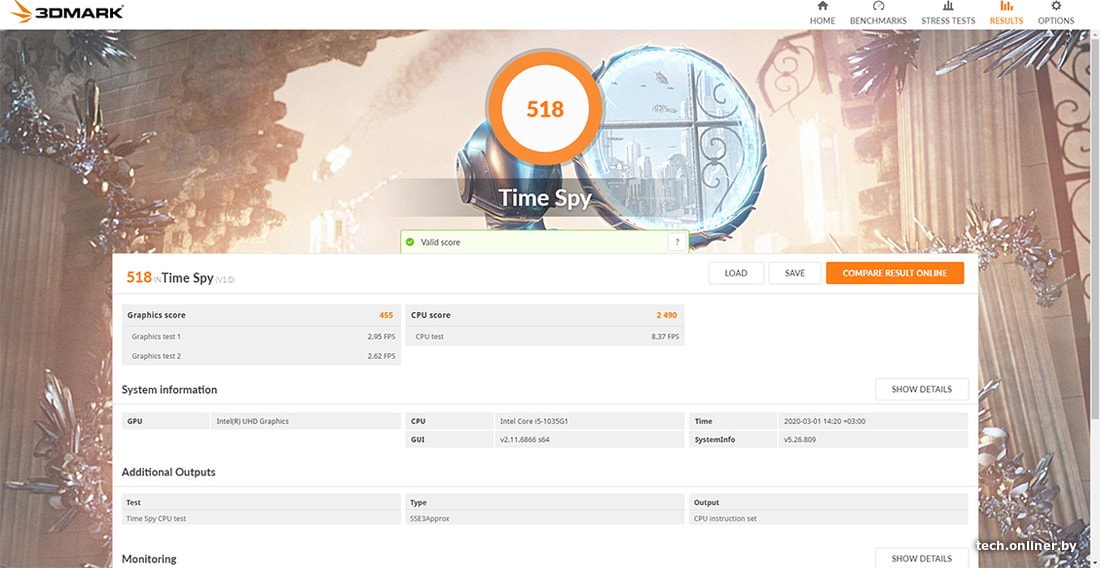Image resolution: width=1100 pixels, height=569 pixels.
Task: Select the Graphics test 1 row
Action: pyautogui.click(x=261, y=337)
